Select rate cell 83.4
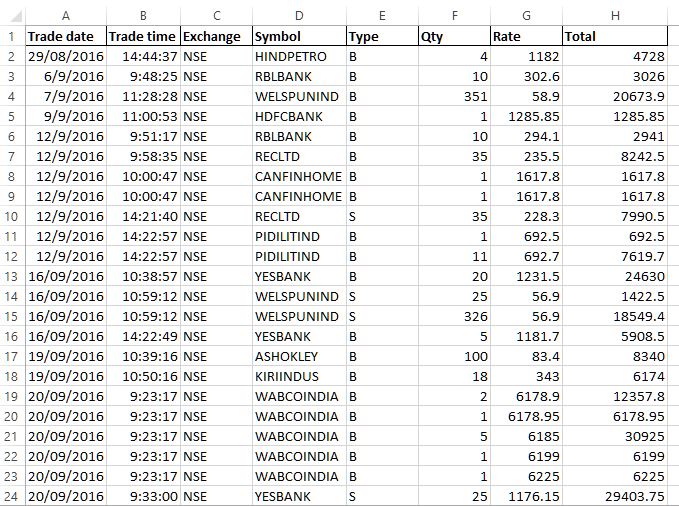Viewport: 679px width, 506px height. coord(527,356)
